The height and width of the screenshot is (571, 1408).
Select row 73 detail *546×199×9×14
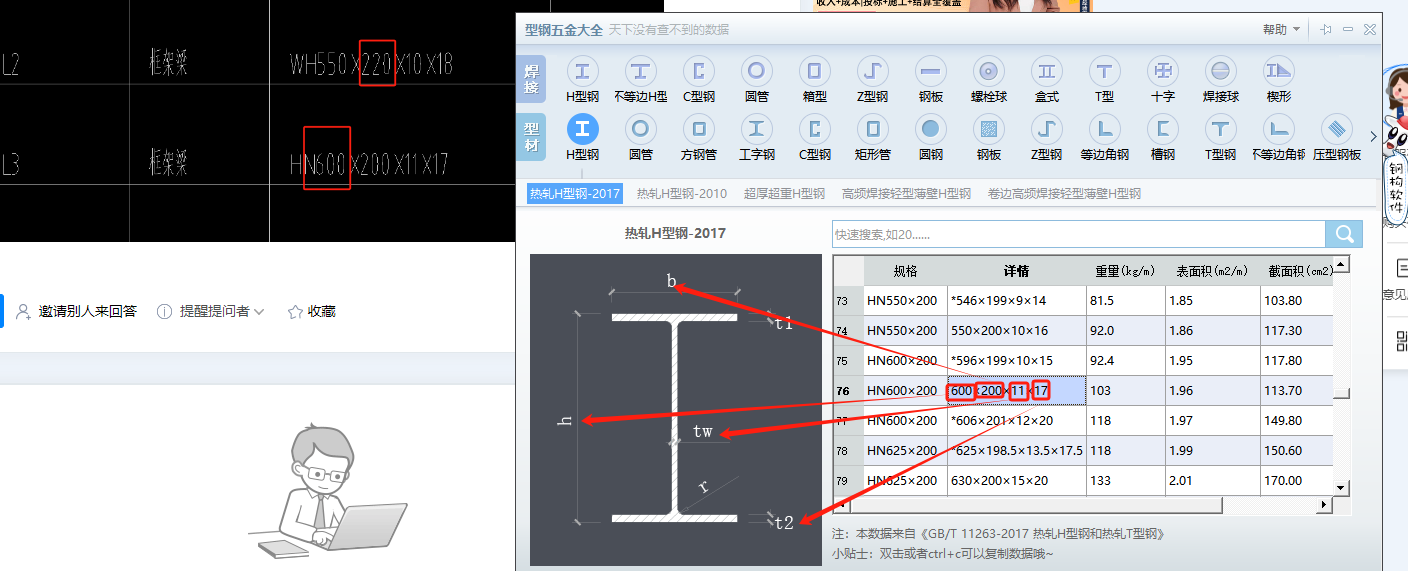click(x=1017, y=301)
